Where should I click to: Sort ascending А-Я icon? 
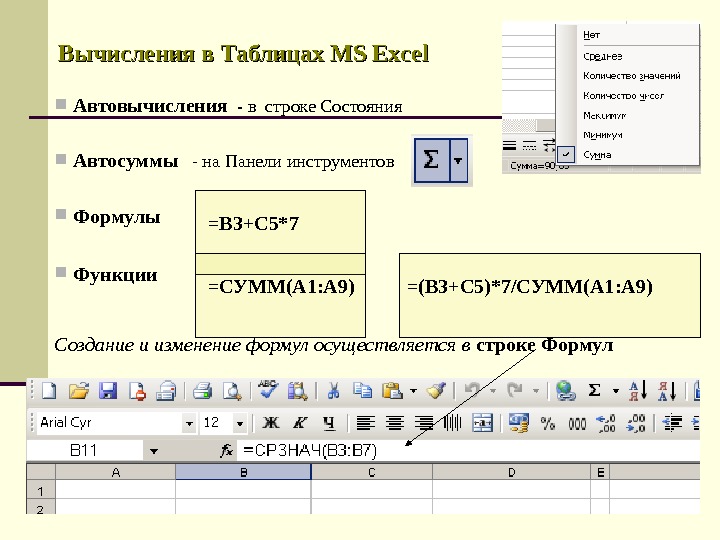(638, 391)
